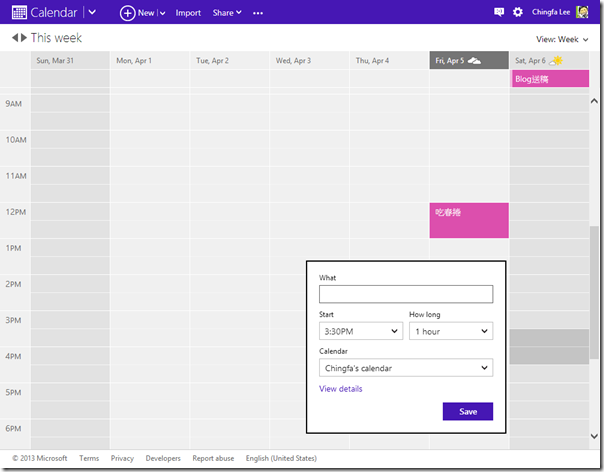604x472 pixels.
Task: Click the Chingfa Lee account name
Action: click(551, 12)
